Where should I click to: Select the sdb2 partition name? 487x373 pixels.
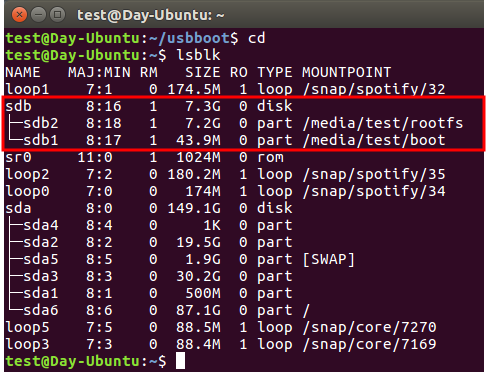pyautogui.click(x=41, y=123)
